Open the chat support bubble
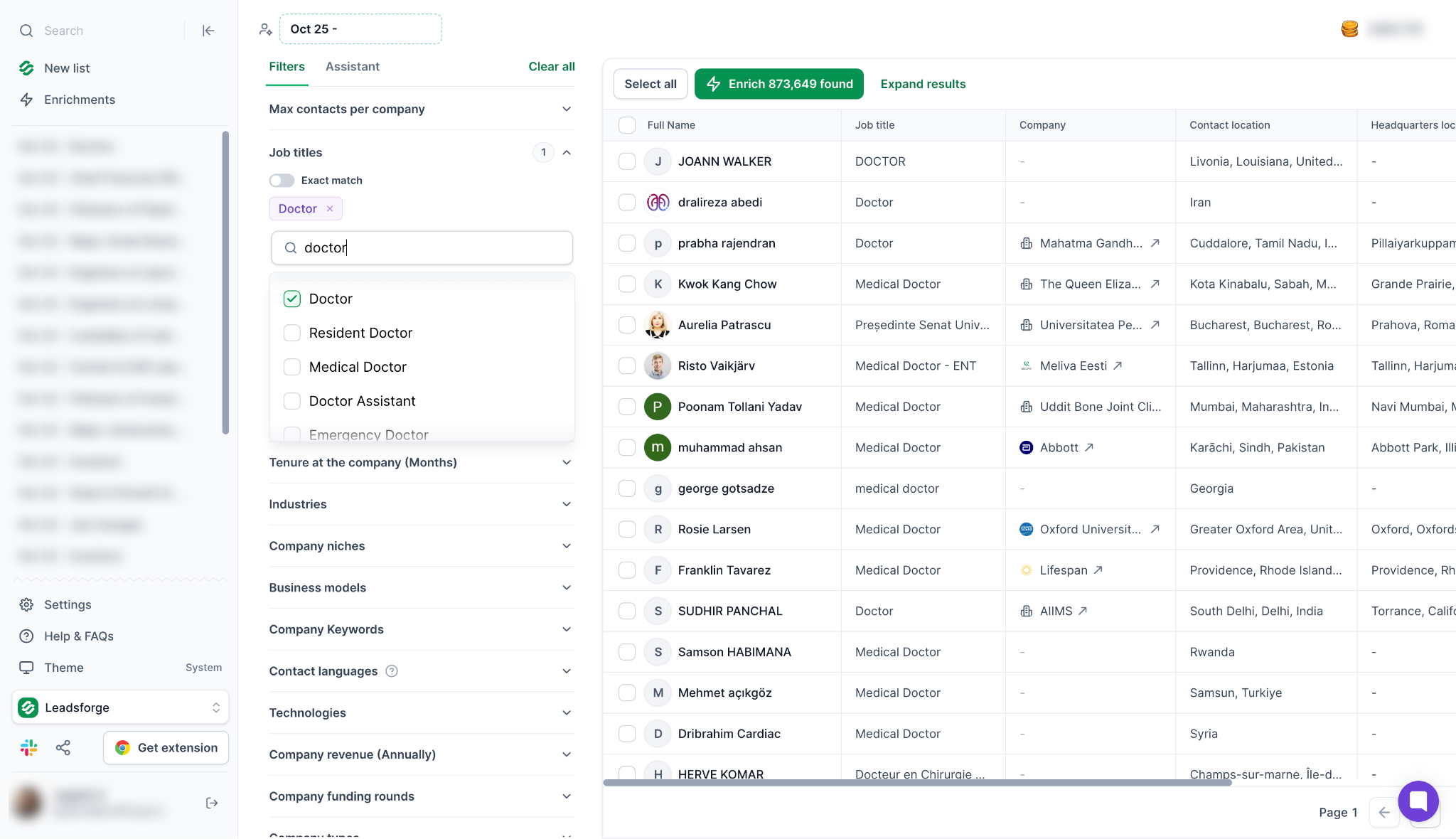 pyautogui.click(x=1418, y=801)
